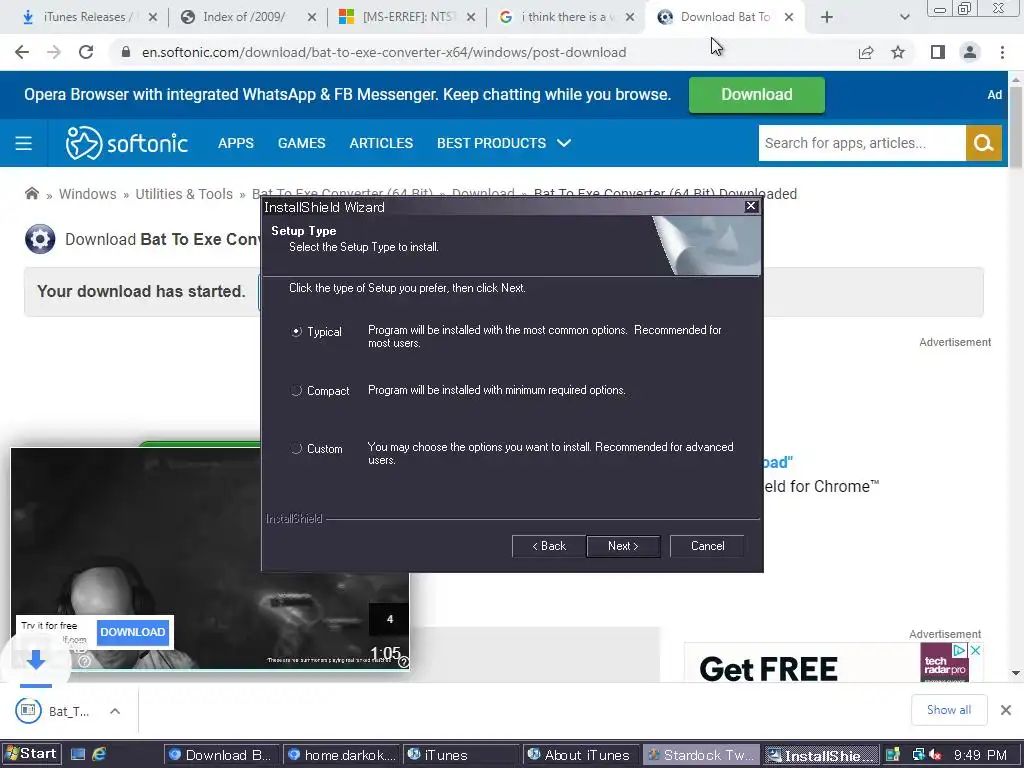Click the page vertical scrollbar
The image size is (1024, 768).
(x=1016, y=127)
